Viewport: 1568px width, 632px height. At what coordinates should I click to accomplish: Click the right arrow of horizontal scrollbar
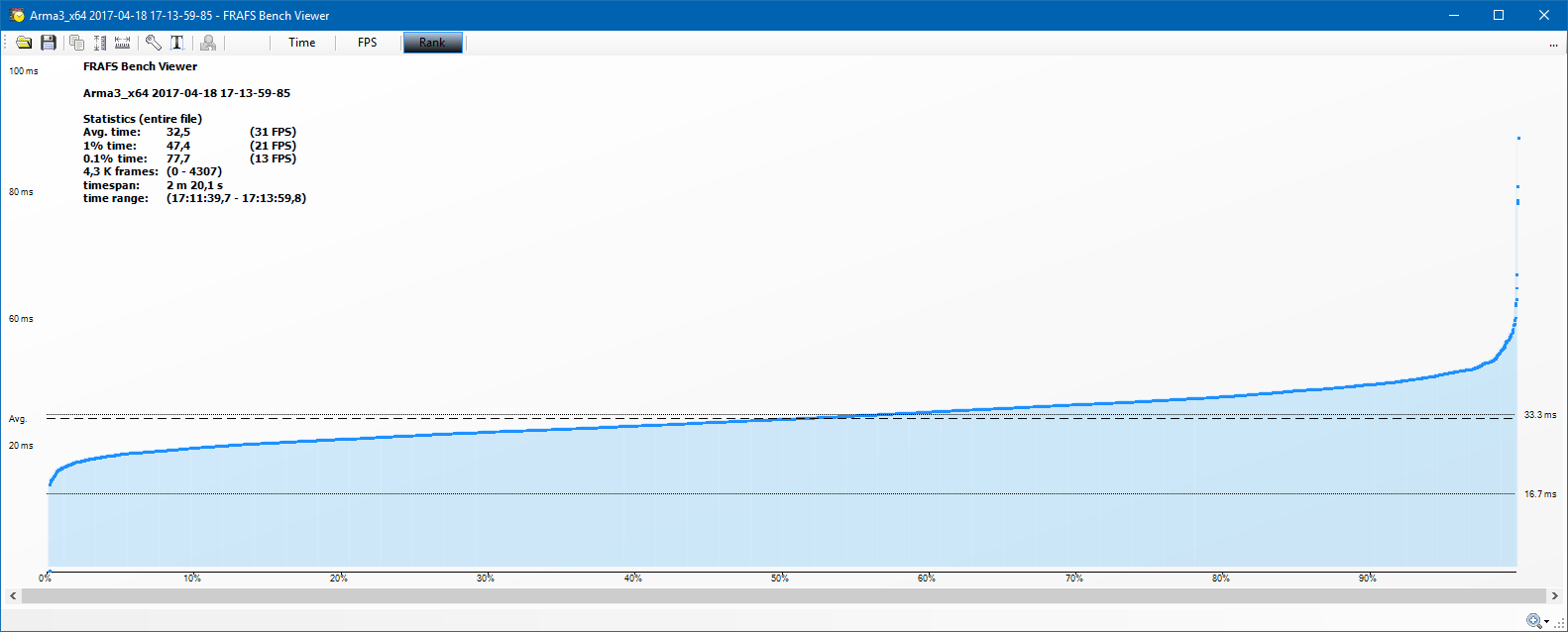1554,595
